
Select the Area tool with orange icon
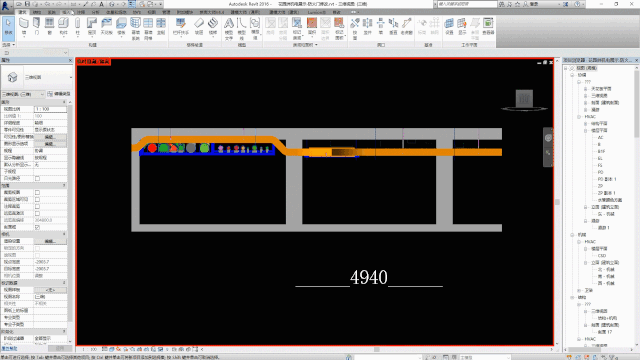[312, 27]
